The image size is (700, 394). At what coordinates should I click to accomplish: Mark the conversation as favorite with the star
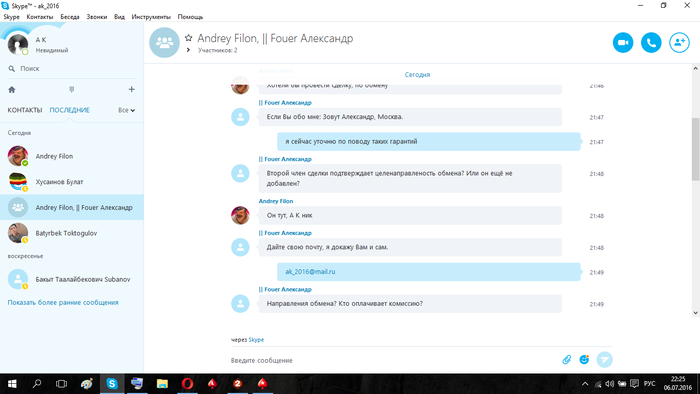click(188, 38)
